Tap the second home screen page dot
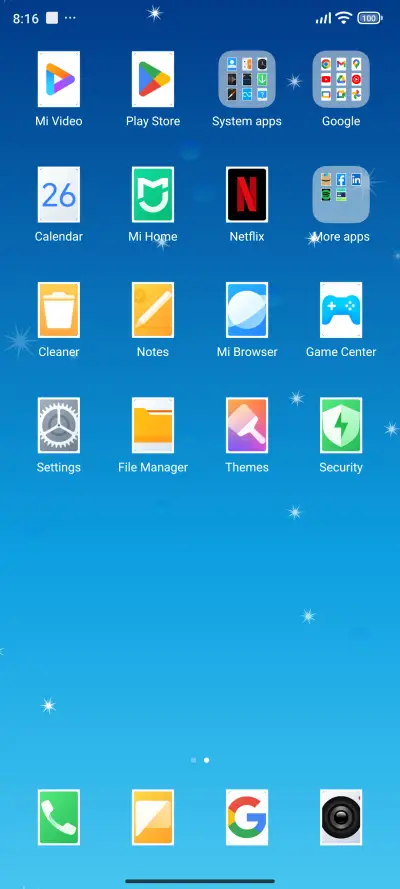This screenshot has height=889, width=400. point(206,760)
